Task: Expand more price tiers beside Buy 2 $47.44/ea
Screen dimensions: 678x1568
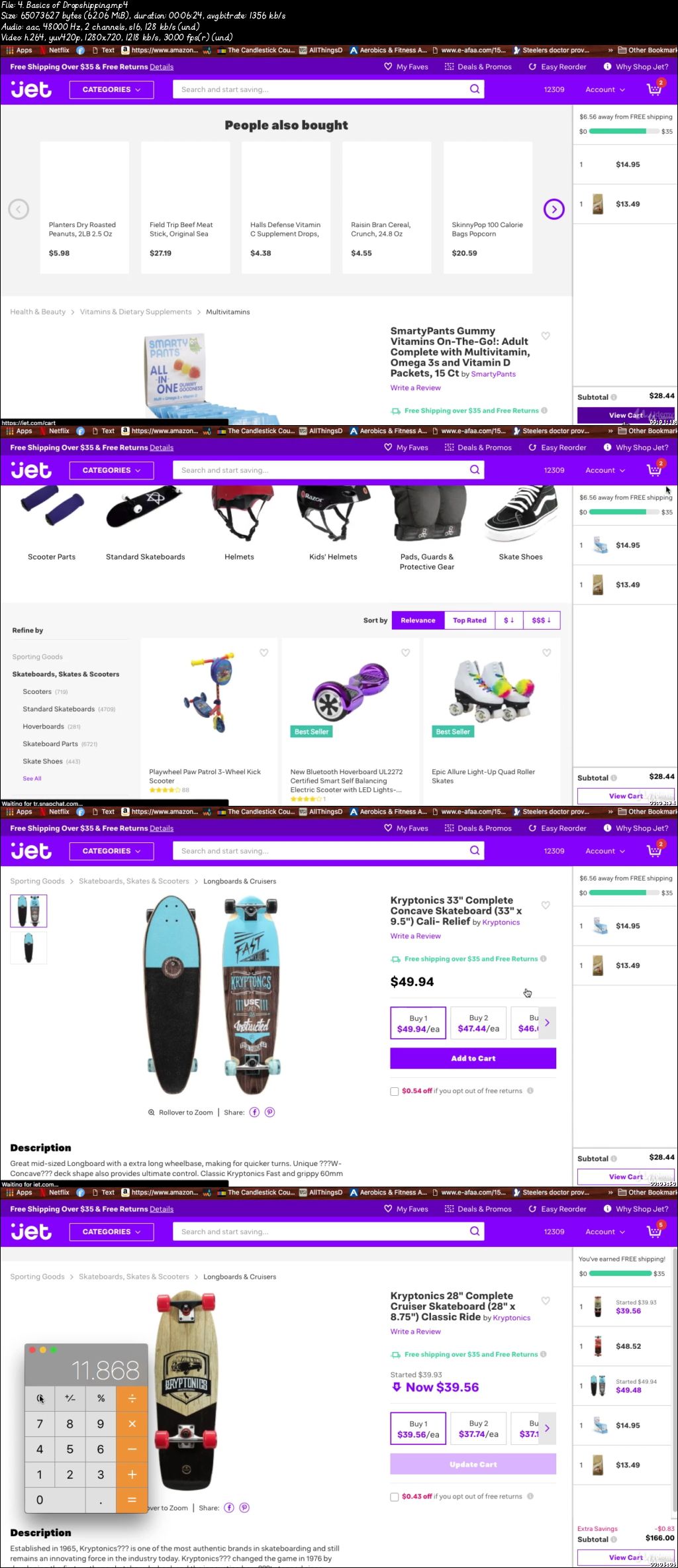Action: click(x=547, y=1022)
